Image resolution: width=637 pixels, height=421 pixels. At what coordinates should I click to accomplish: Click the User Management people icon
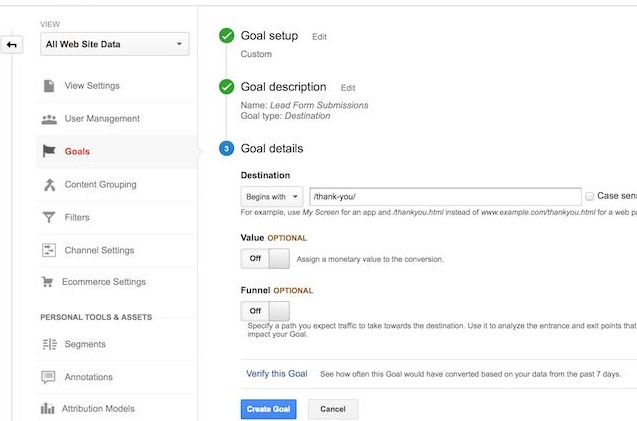[x=48, y=119]
